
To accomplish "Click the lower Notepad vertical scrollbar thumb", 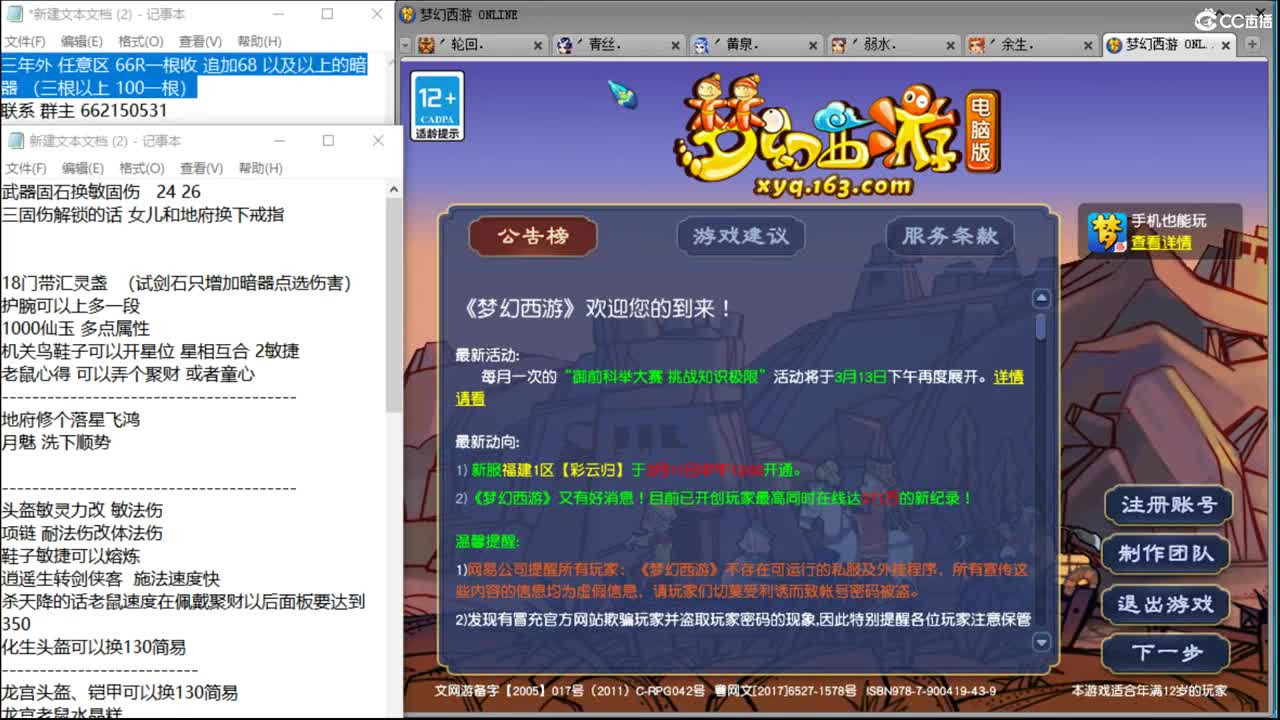I will click(393, 305).
